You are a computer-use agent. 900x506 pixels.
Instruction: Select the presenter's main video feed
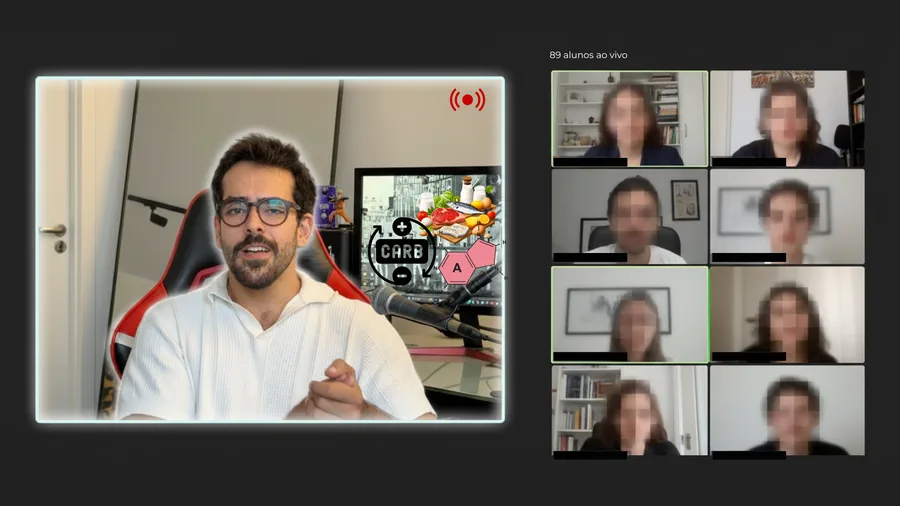270,250
